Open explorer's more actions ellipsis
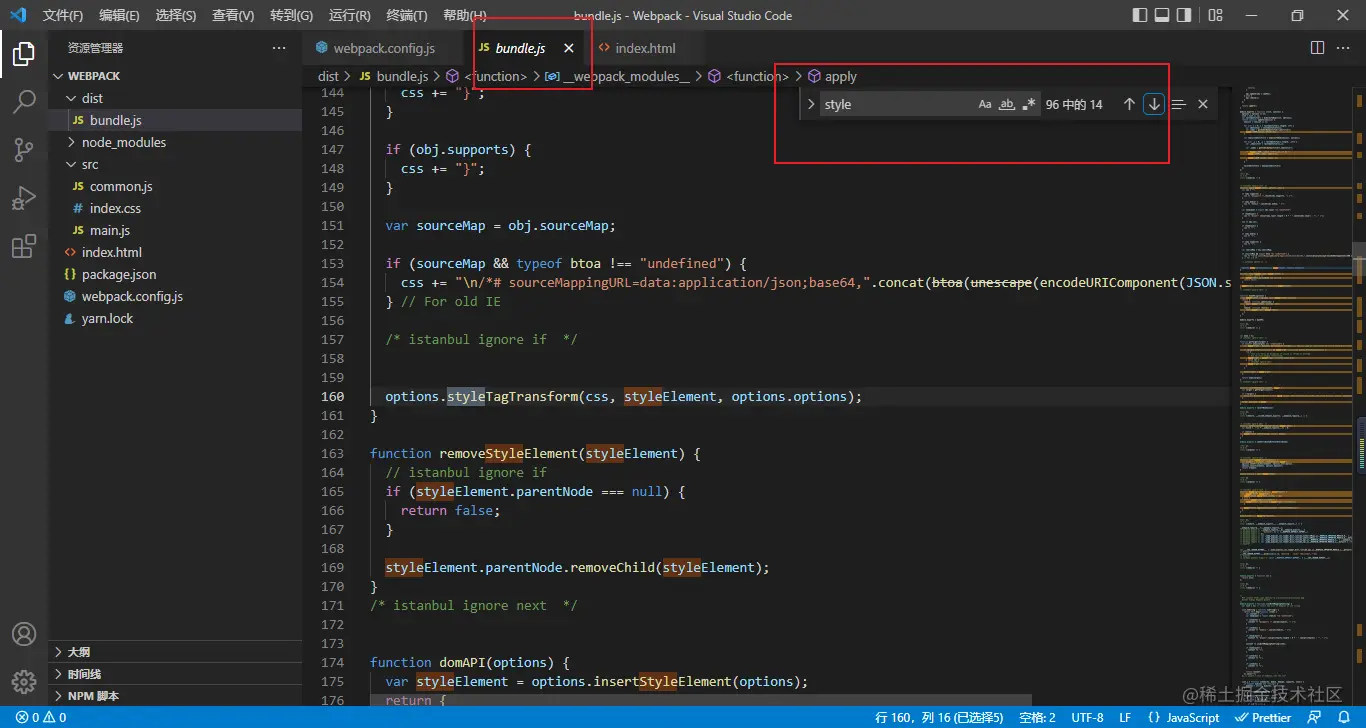Screen dimensions: 1366x728 [279, 48]
